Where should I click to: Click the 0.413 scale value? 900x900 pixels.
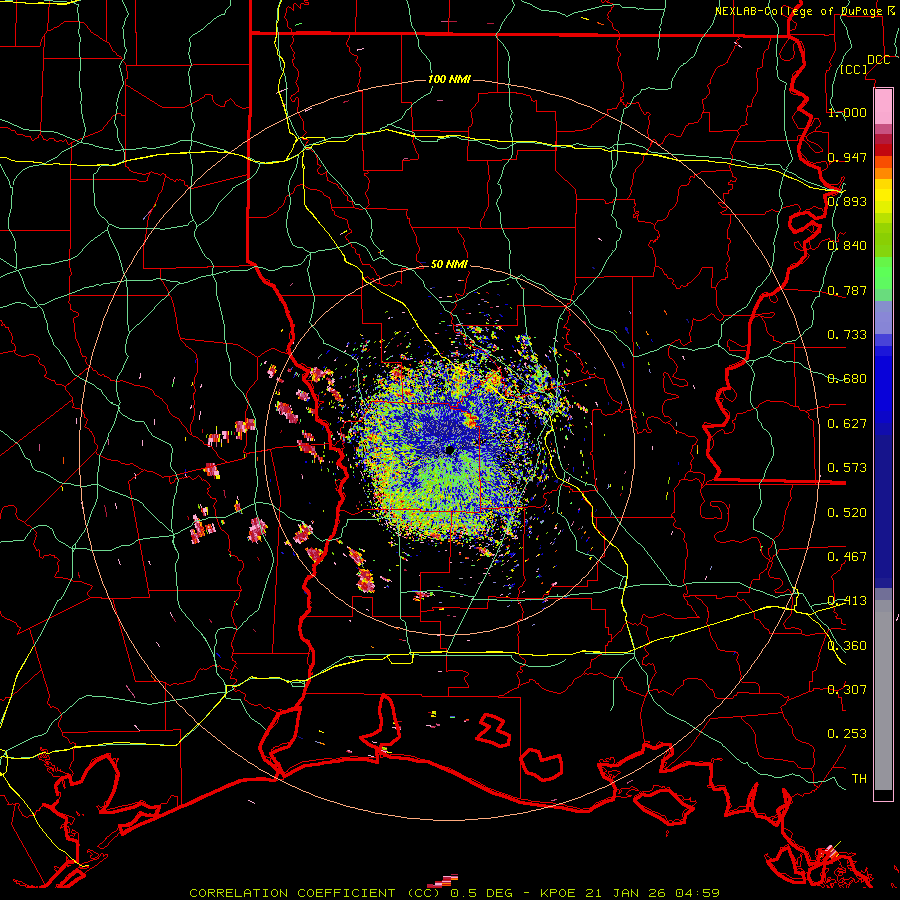click(847, 601)
